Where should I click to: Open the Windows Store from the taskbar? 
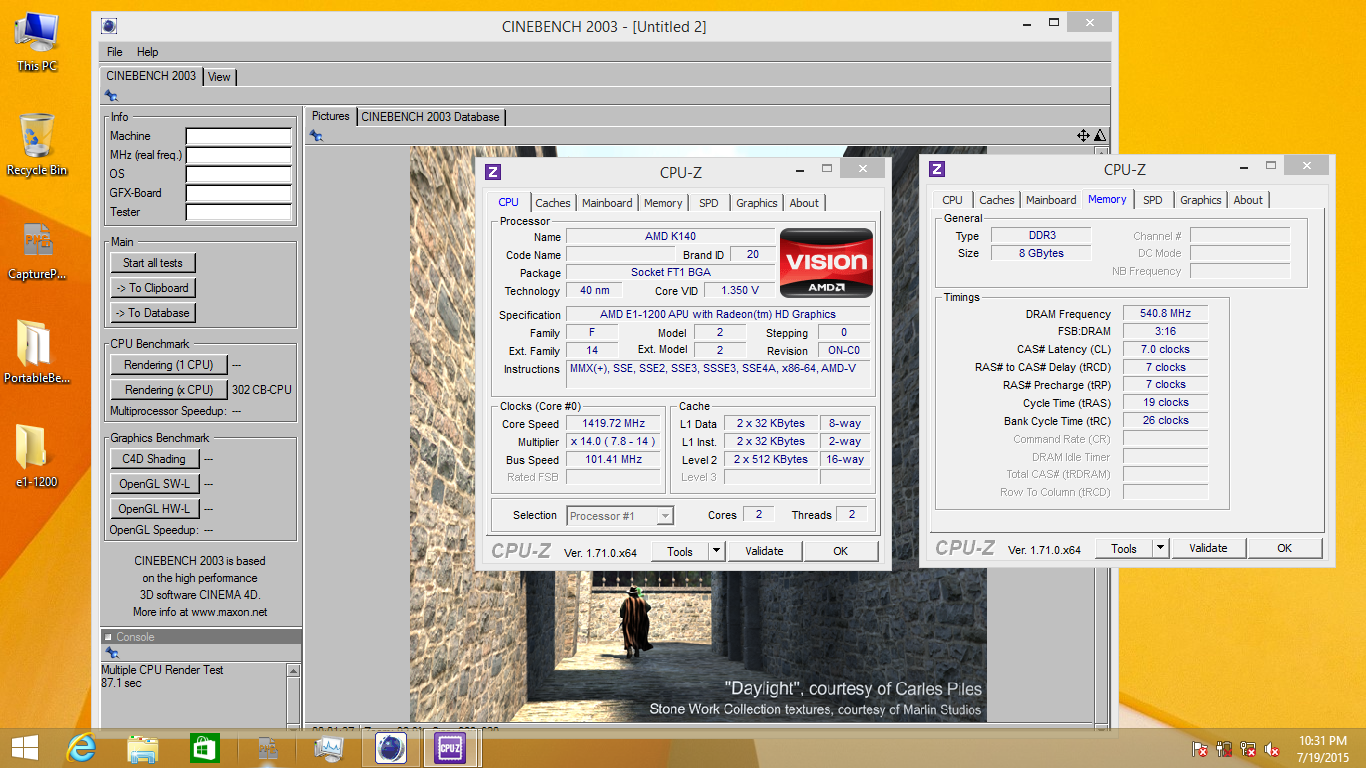204,748
